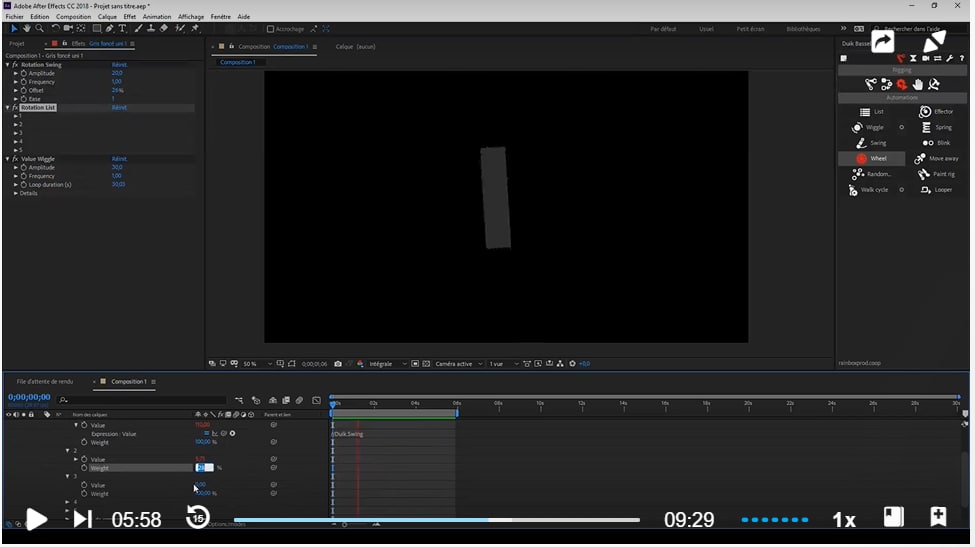This screenshot has width=975, height=547.
Task: Switch to the File d'attente de rendu tab
Action: click(45, 382)
